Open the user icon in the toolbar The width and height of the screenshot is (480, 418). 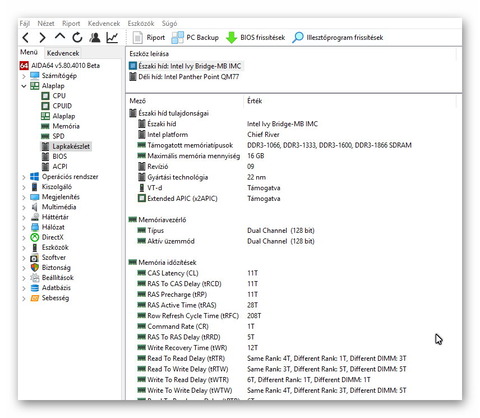[95, 37]
